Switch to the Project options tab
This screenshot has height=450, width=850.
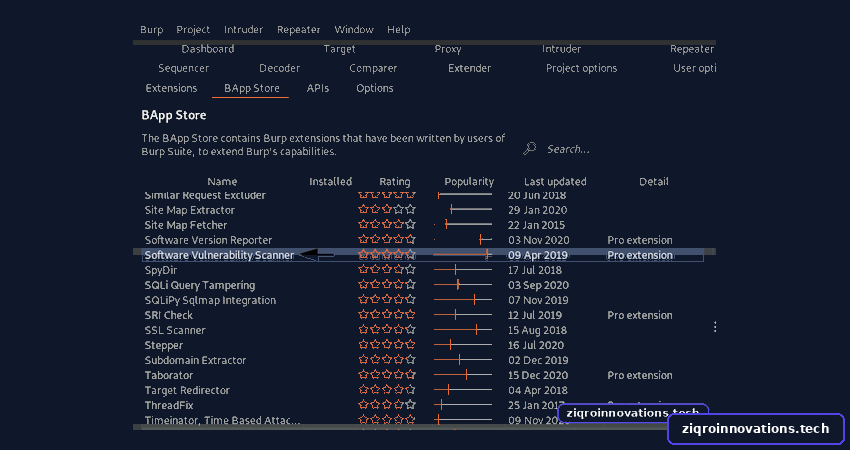point(581,68)
